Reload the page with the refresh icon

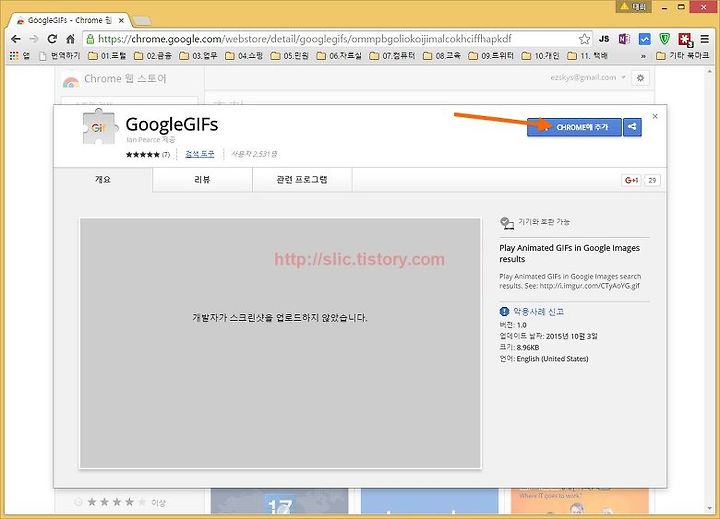[52, 39]
